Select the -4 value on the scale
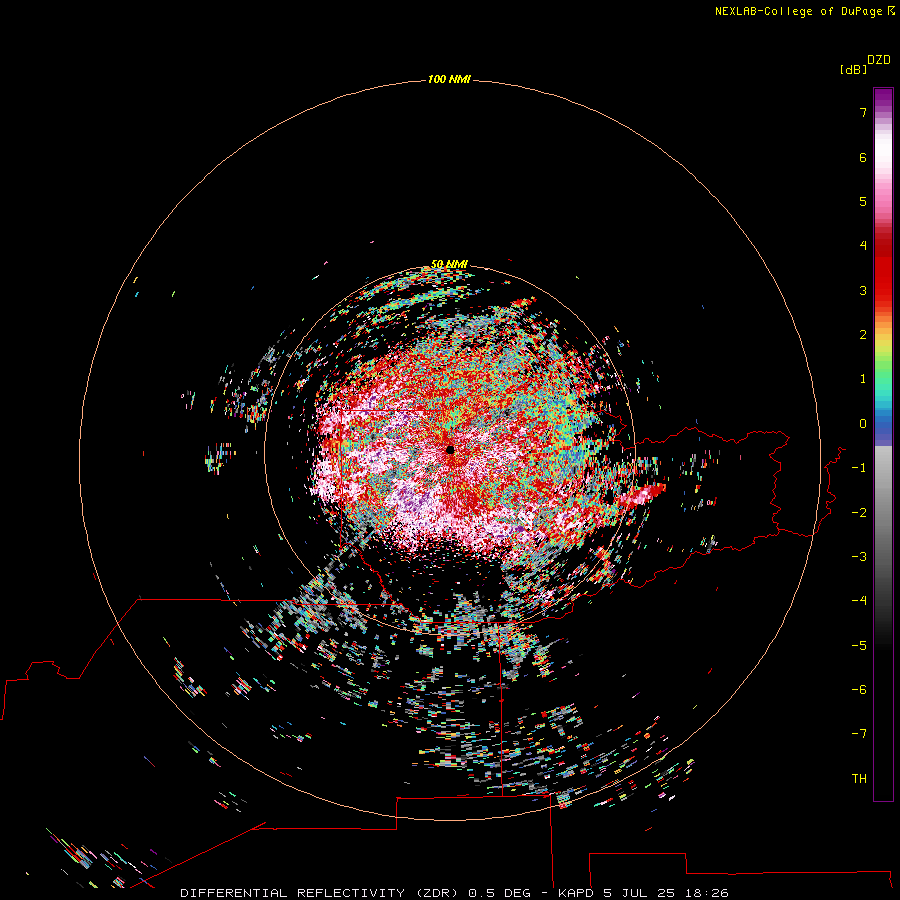Image resolution: width=900 pixels, height=900 pixels. (x=859, y=601)
